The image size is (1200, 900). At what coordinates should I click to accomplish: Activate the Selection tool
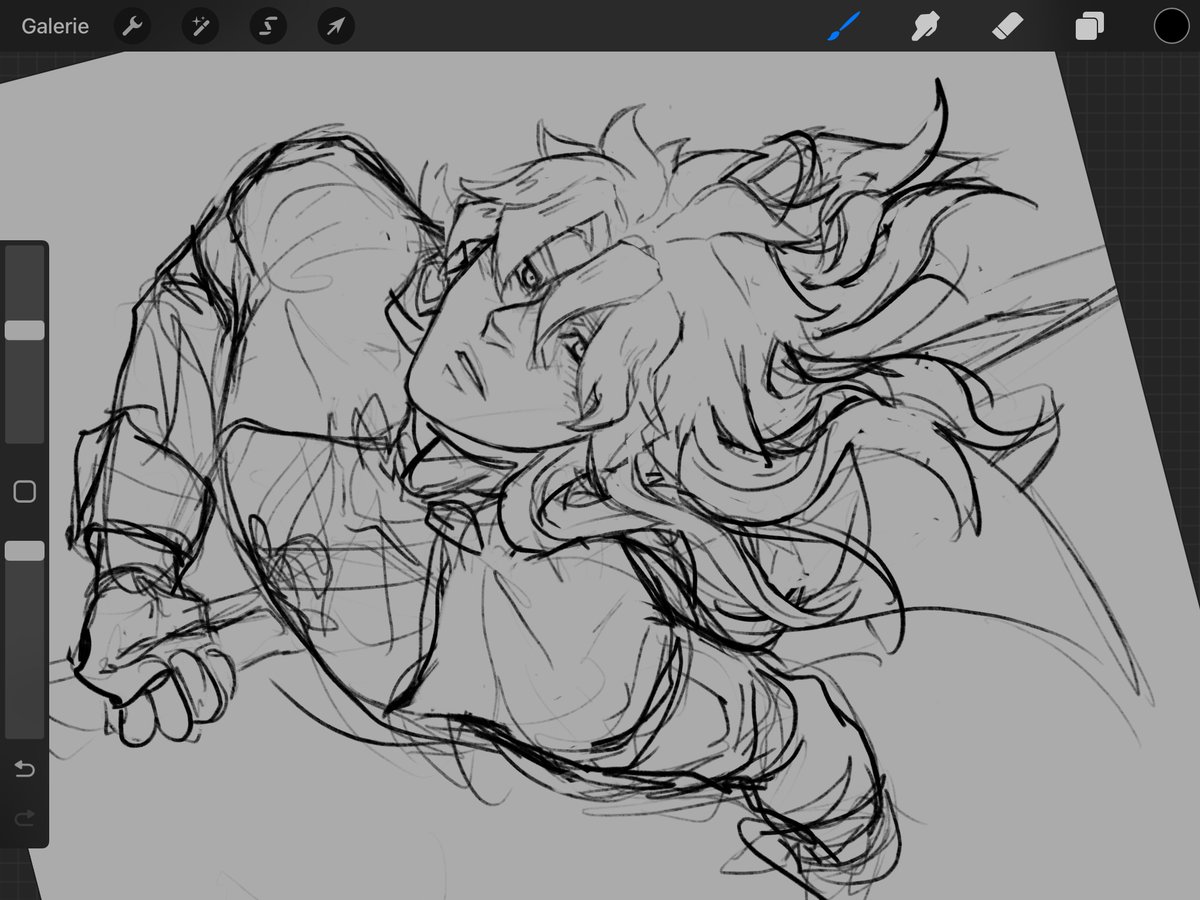click(268, 27)
